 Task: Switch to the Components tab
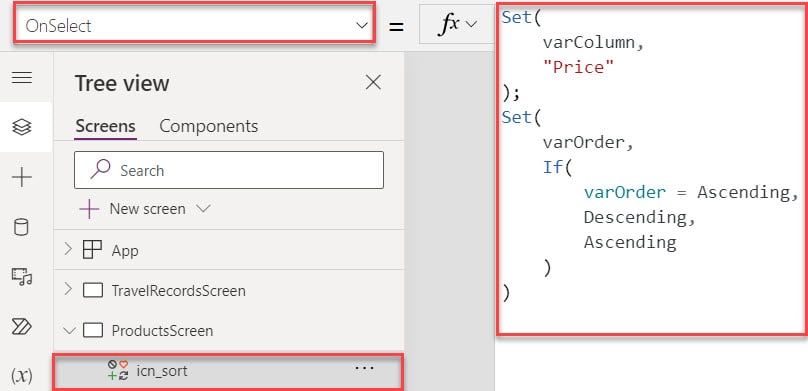coord(209,126)
